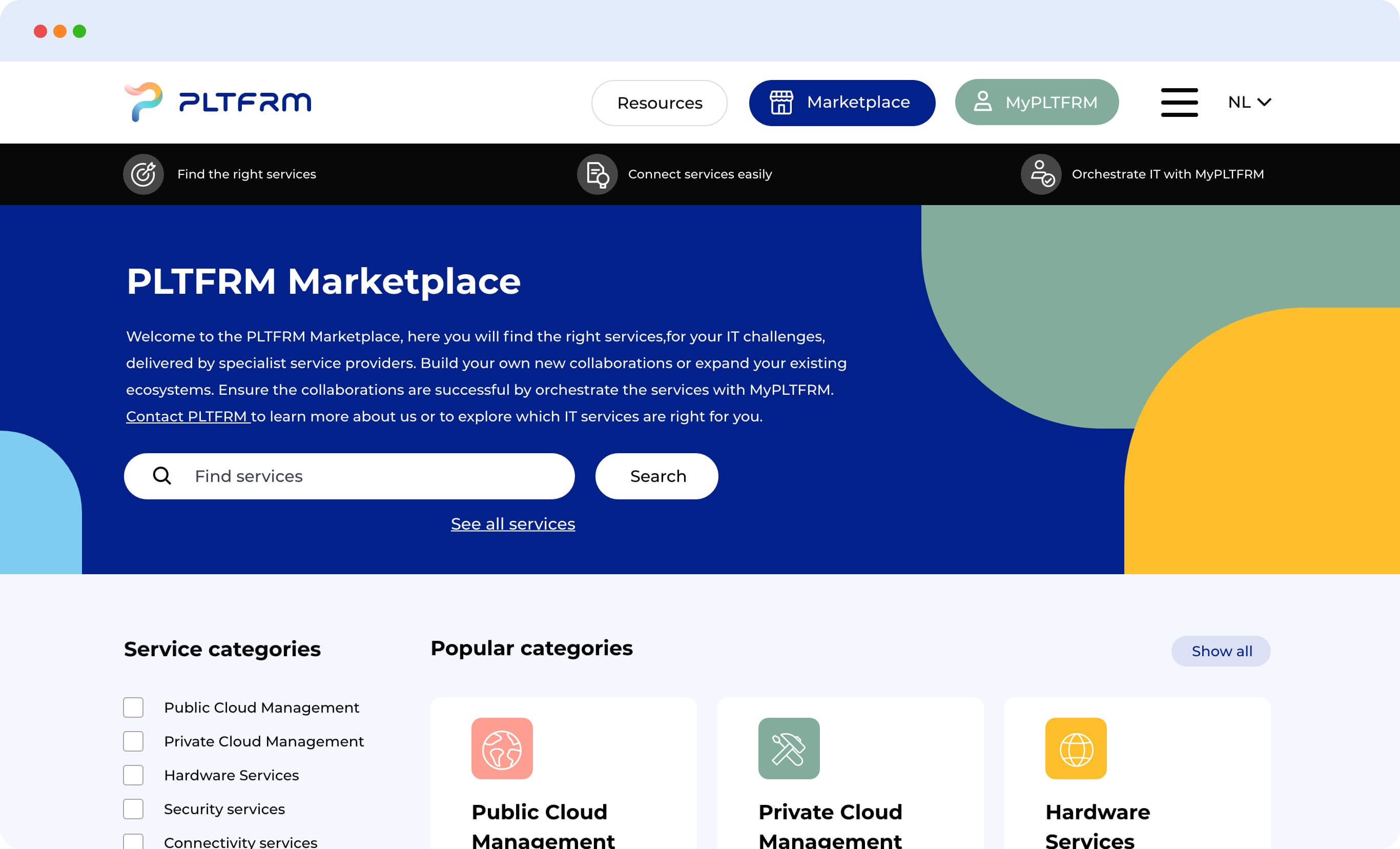Focus the Find services search field
Image resolution: width=1400 pixels, height=849 pixels.
click(349, 476)
